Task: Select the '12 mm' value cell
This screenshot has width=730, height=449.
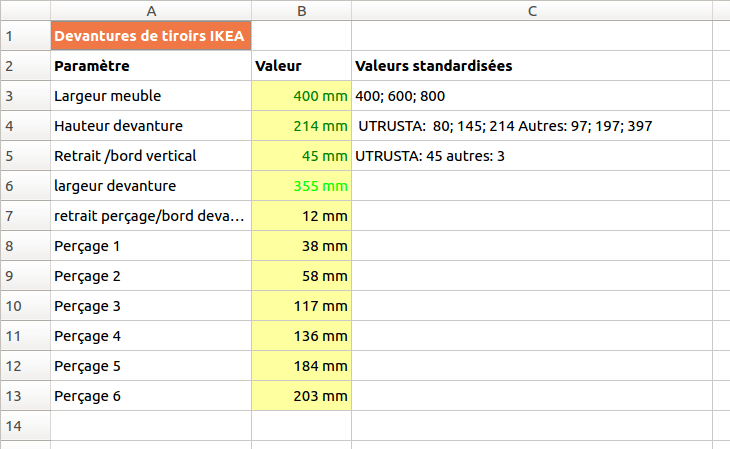Action: pyautogui.click(x=301, y=216)
